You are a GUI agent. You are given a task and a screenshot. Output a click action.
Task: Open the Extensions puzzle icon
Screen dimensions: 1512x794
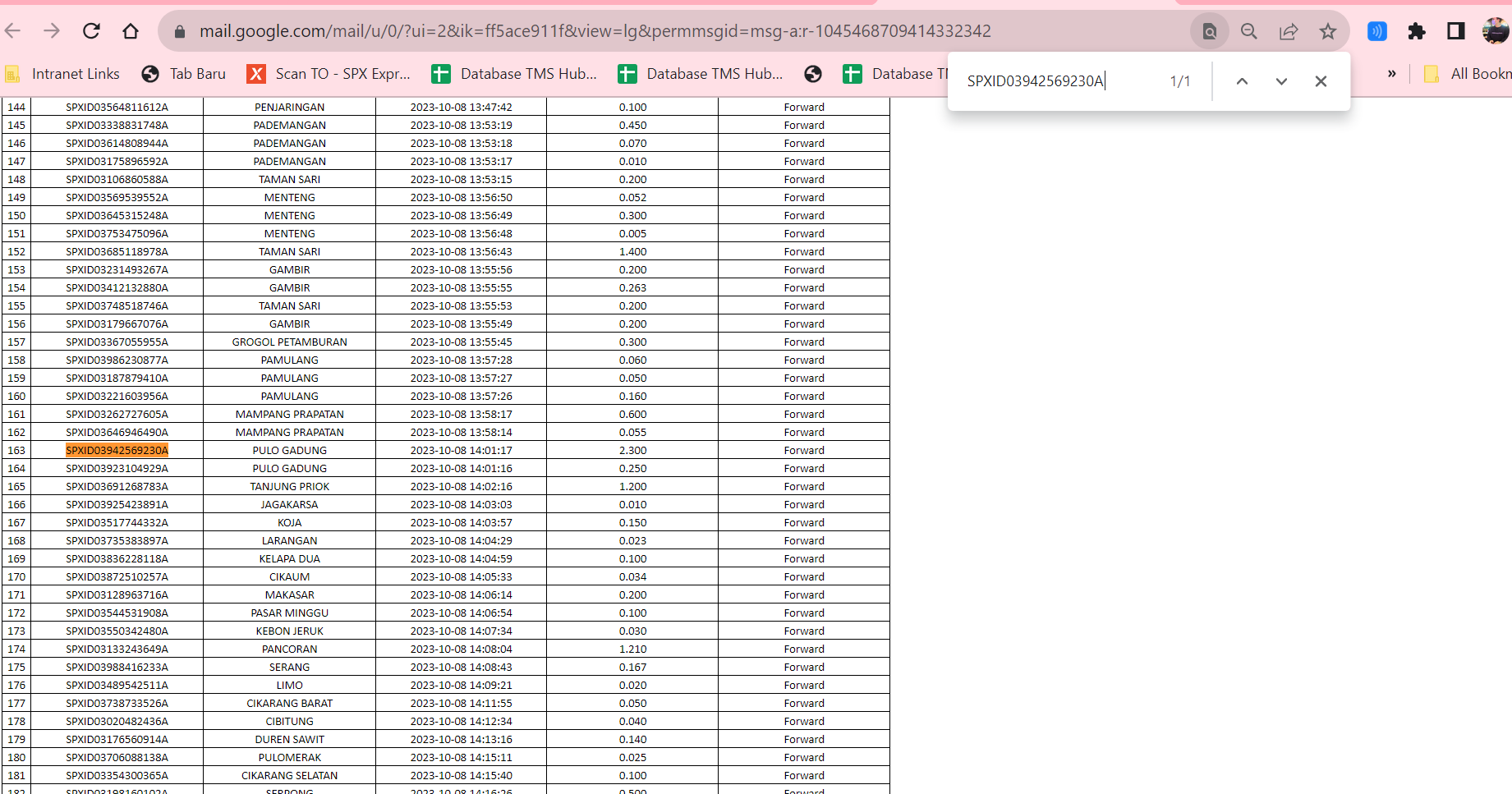point(1417,31)
